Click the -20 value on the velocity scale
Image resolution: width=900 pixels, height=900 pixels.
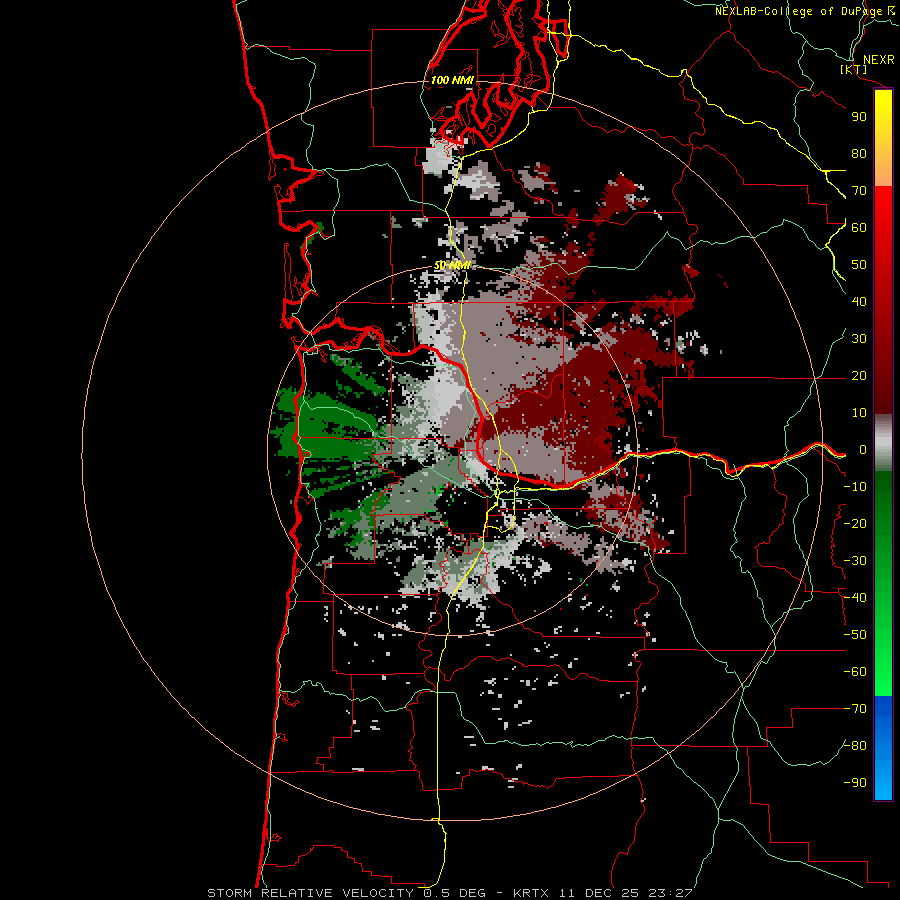click(x=855, y=524)
